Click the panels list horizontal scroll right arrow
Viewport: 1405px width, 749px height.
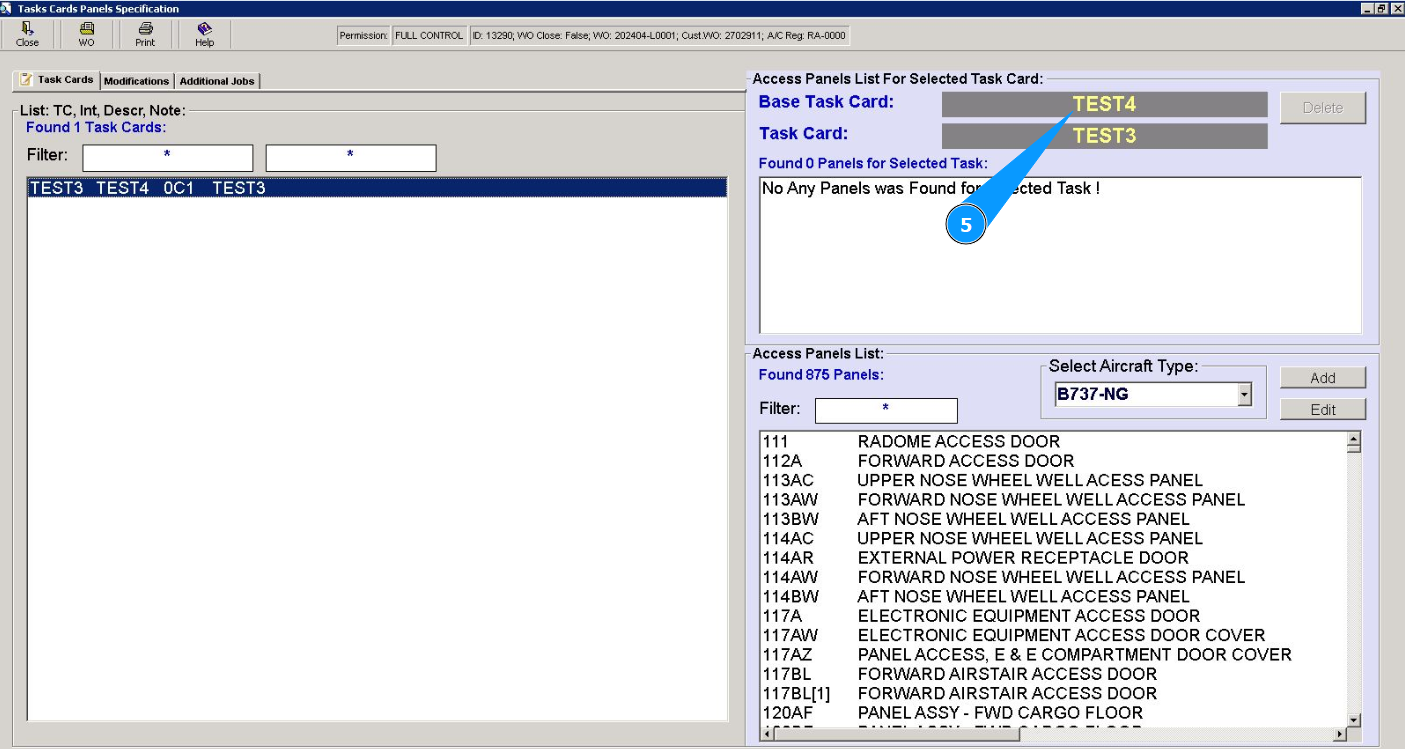1340,734
